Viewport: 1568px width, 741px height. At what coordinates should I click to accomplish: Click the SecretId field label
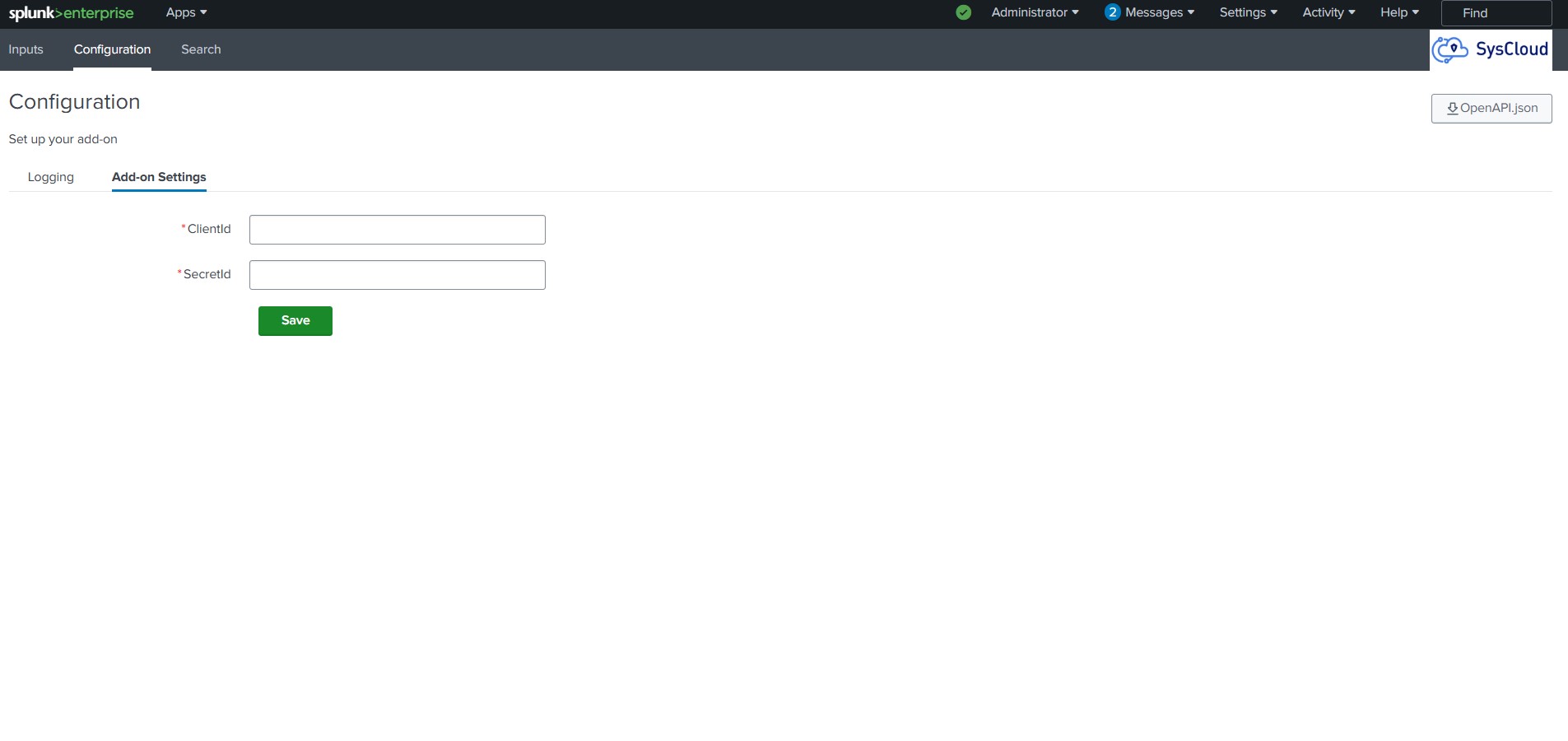pyautogui.click(x=207, y=274)
